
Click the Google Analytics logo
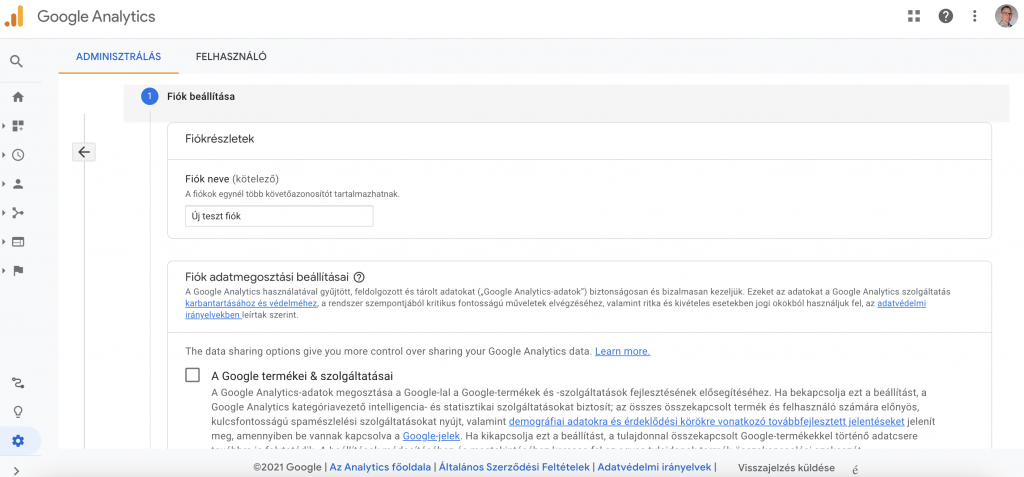click(14, 16)
